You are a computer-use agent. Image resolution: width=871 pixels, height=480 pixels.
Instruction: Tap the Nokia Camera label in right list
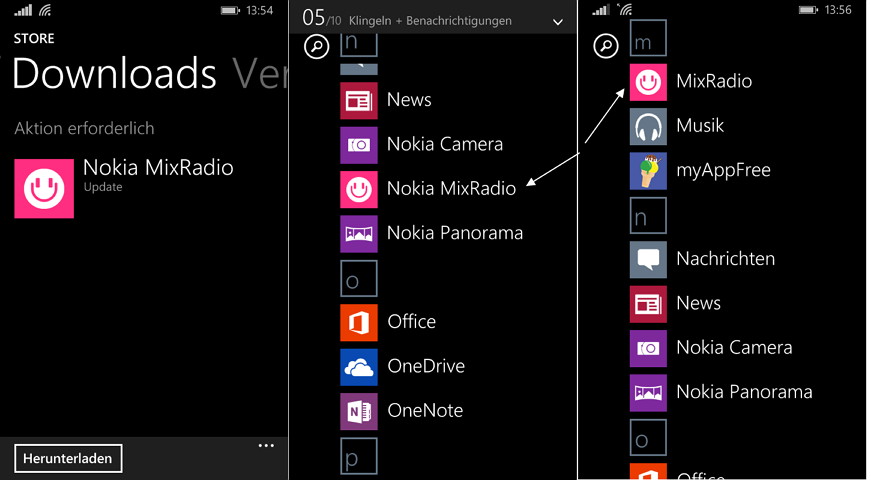(734, 348)
